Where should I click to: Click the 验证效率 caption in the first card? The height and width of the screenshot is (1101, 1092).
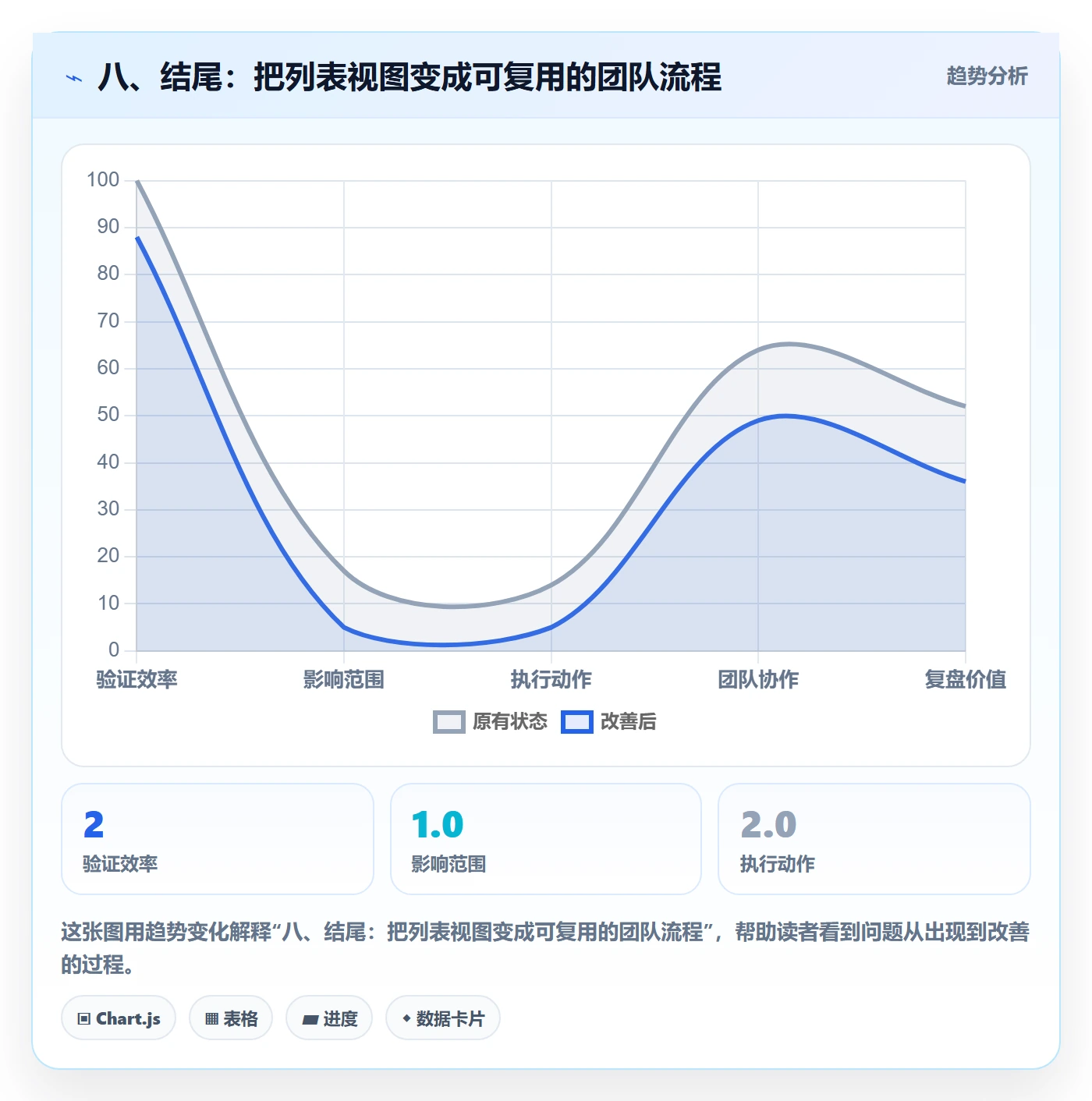[120, 864]
